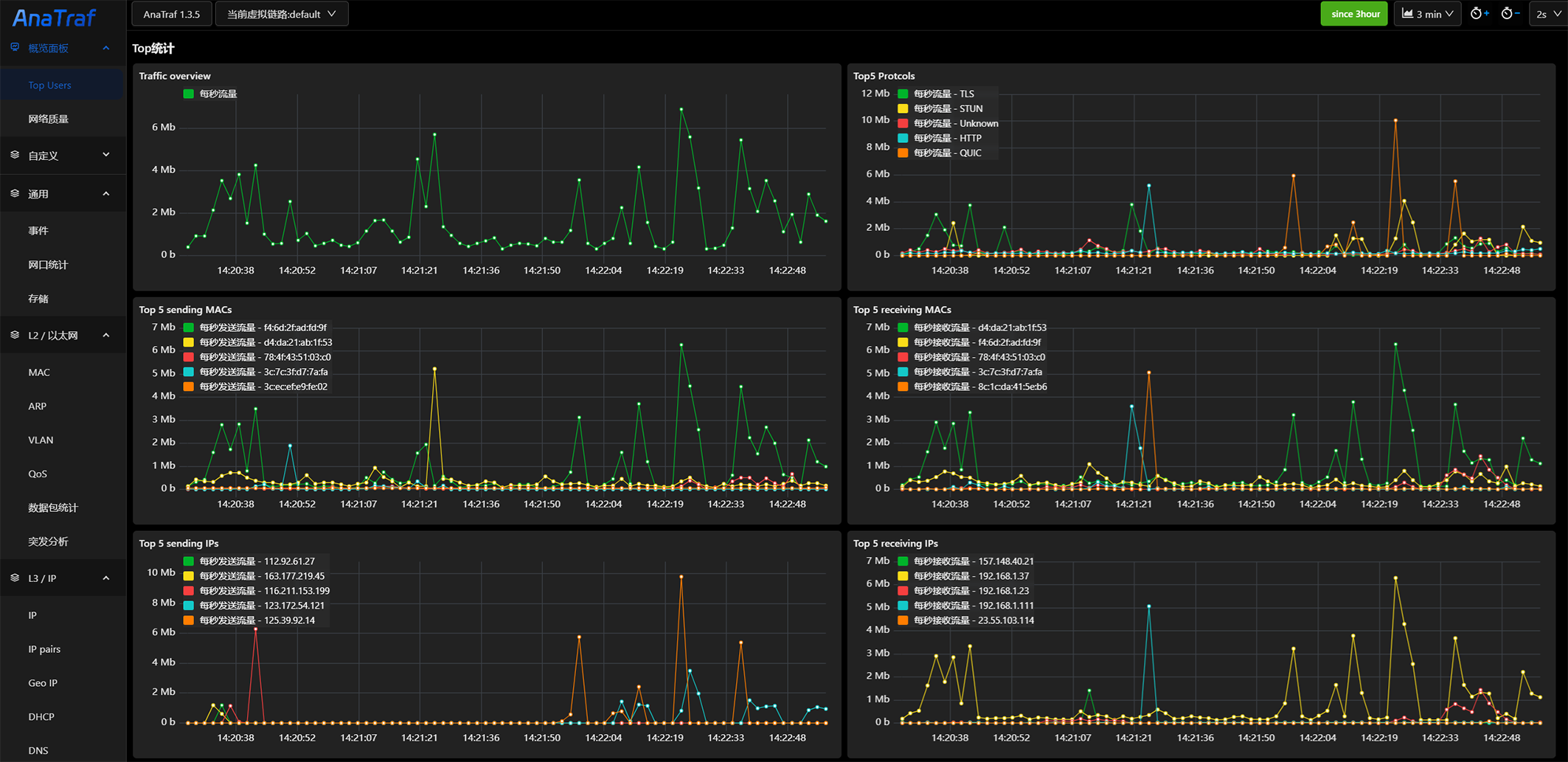
Task: Toggle sending MAC 78:4f:43:51:03:c0 legend
Action: tap(257, 357)
